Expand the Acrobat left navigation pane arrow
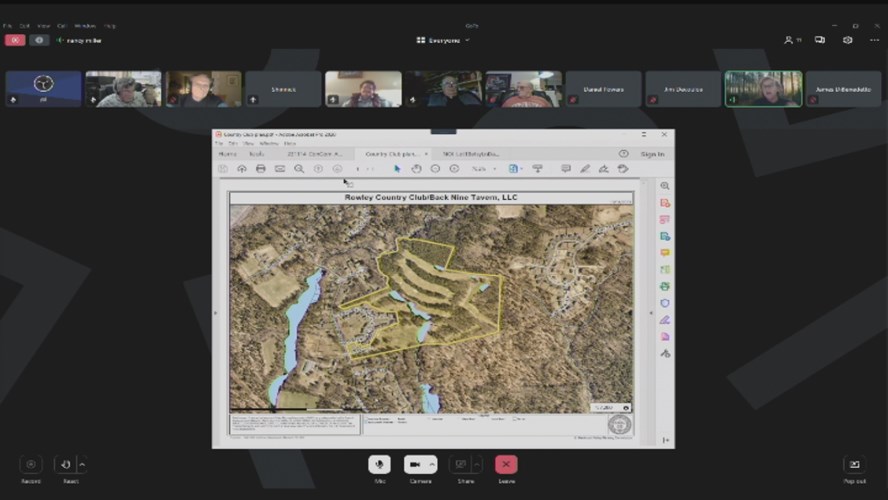Image resolution: width=888 pixels, height=500 pixels. (x=215, y=313)
